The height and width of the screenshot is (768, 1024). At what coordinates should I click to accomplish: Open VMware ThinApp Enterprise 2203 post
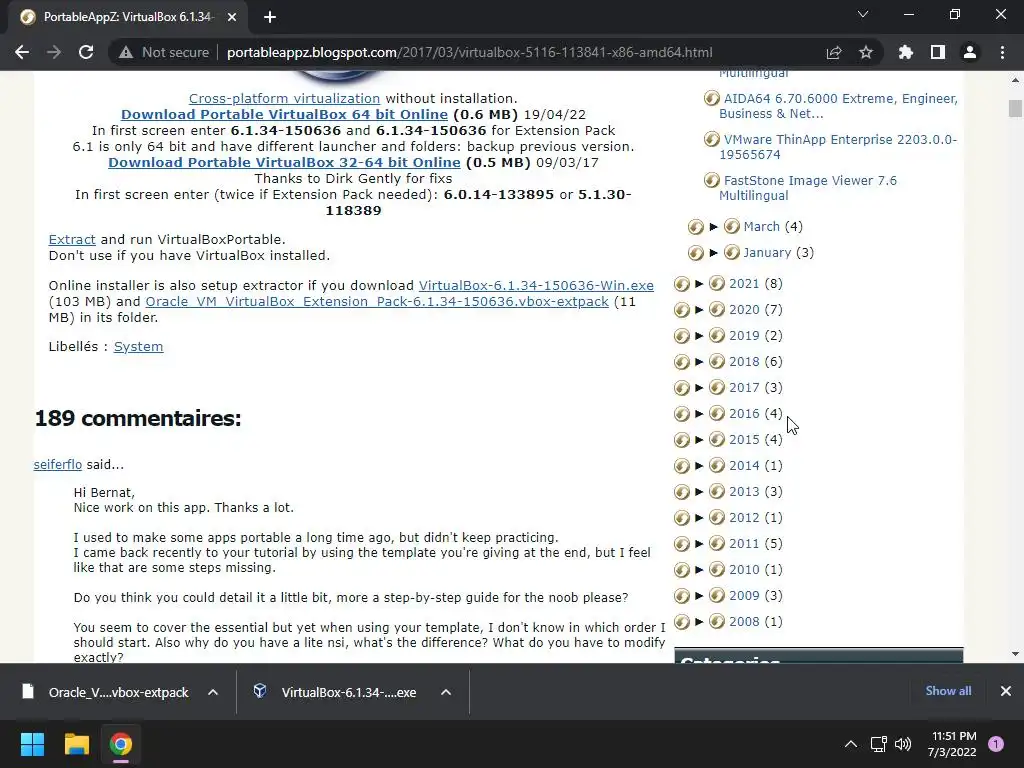coord(838,147)
